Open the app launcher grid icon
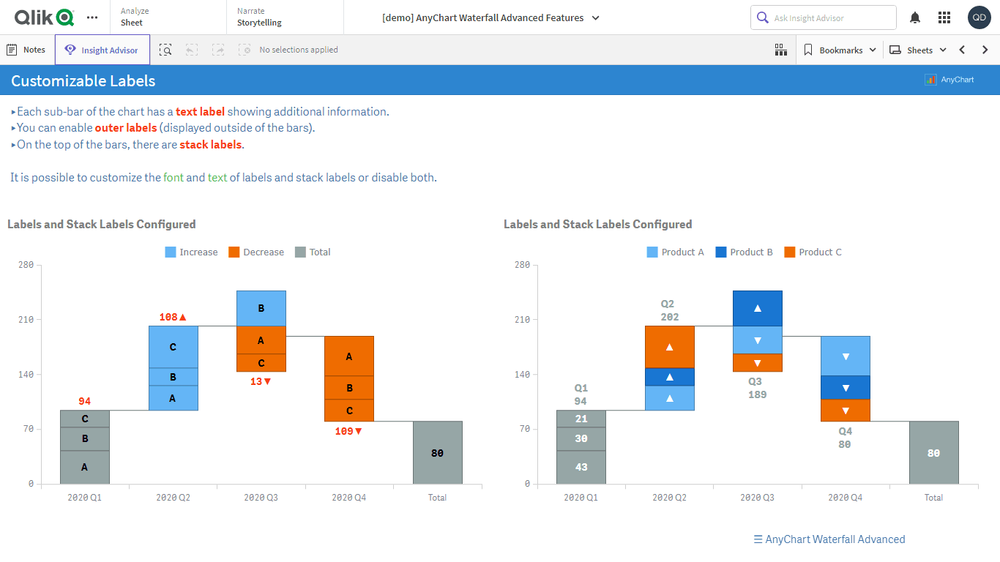The image size is (1000, 562). [x=945, y=17]
